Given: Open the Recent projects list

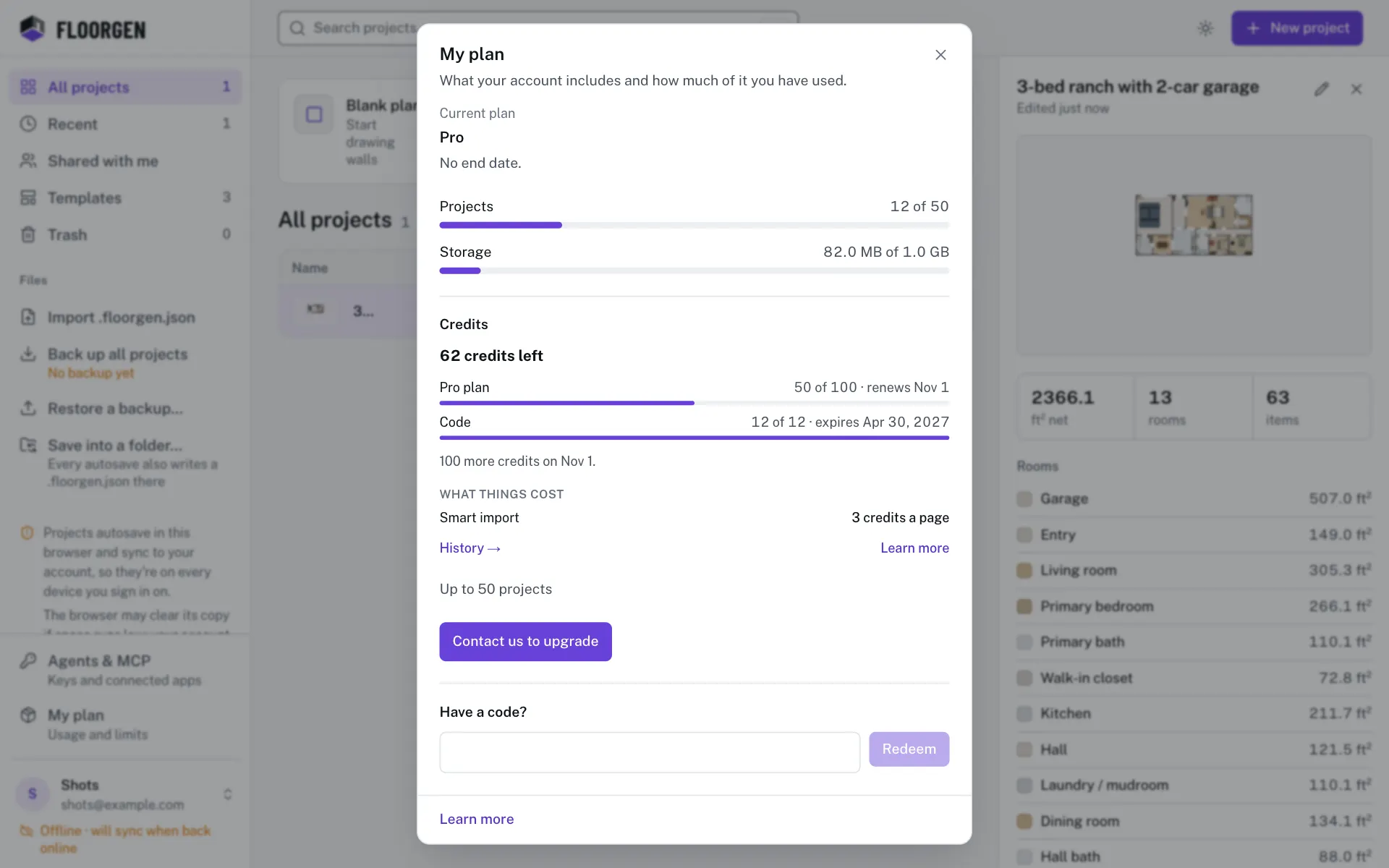Looking at the screenshot, I should tap(125, 124).
